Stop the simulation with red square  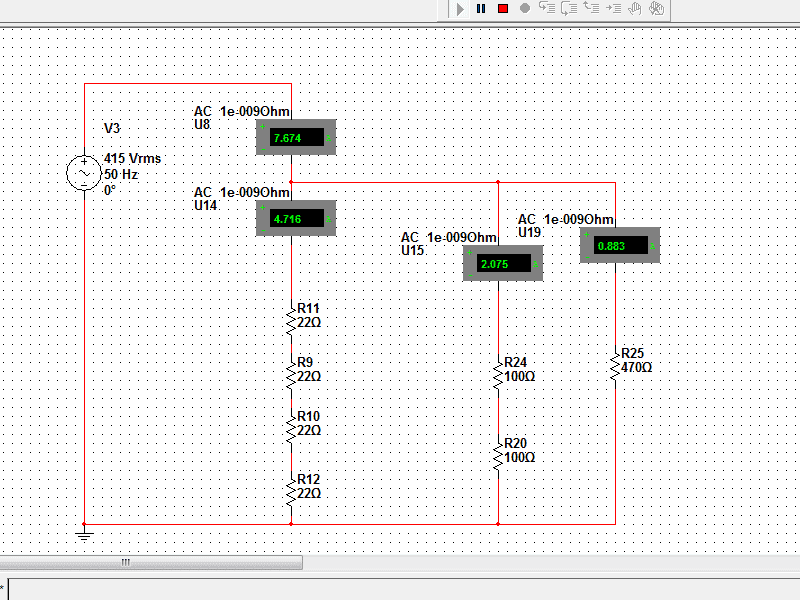tap(503, 9)
